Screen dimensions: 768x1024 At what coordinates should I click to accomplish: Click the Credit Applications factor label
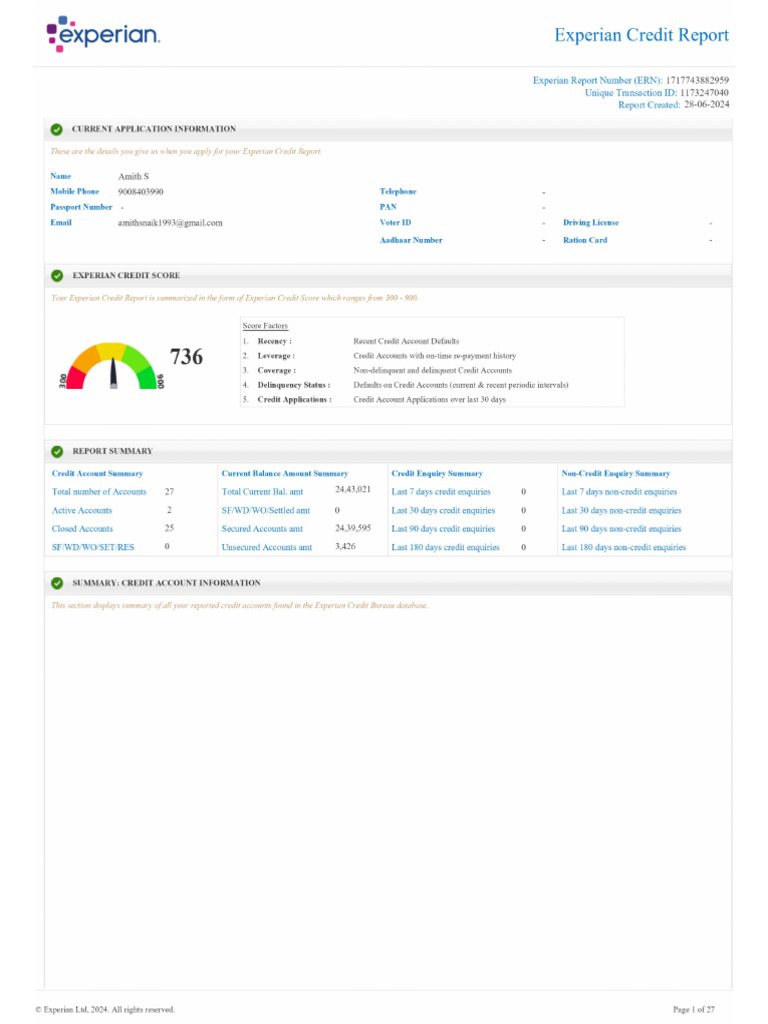(x=295, y=400)
